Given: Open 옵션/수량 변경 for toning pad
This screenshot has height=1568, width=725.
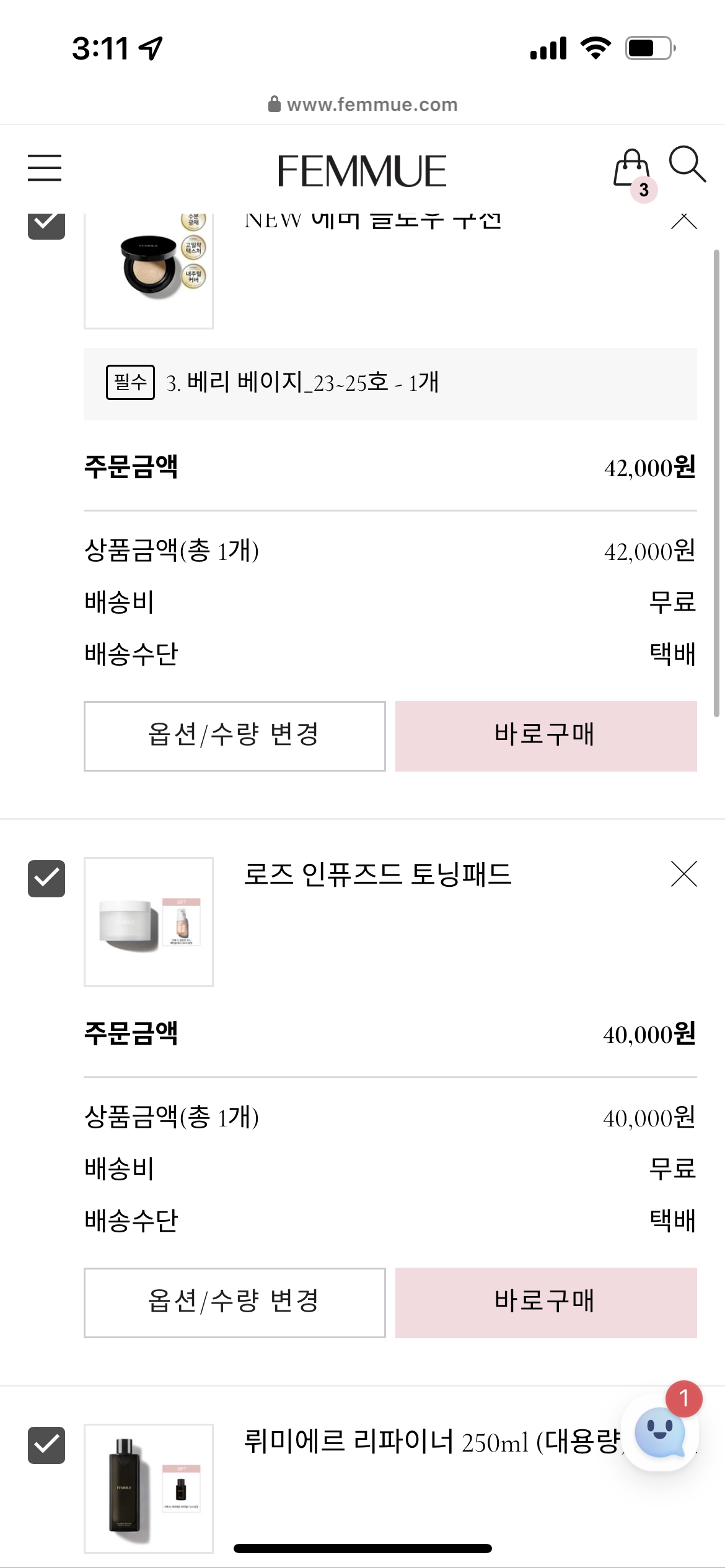Looking at the screenshot, I should tap(234, 1302).
